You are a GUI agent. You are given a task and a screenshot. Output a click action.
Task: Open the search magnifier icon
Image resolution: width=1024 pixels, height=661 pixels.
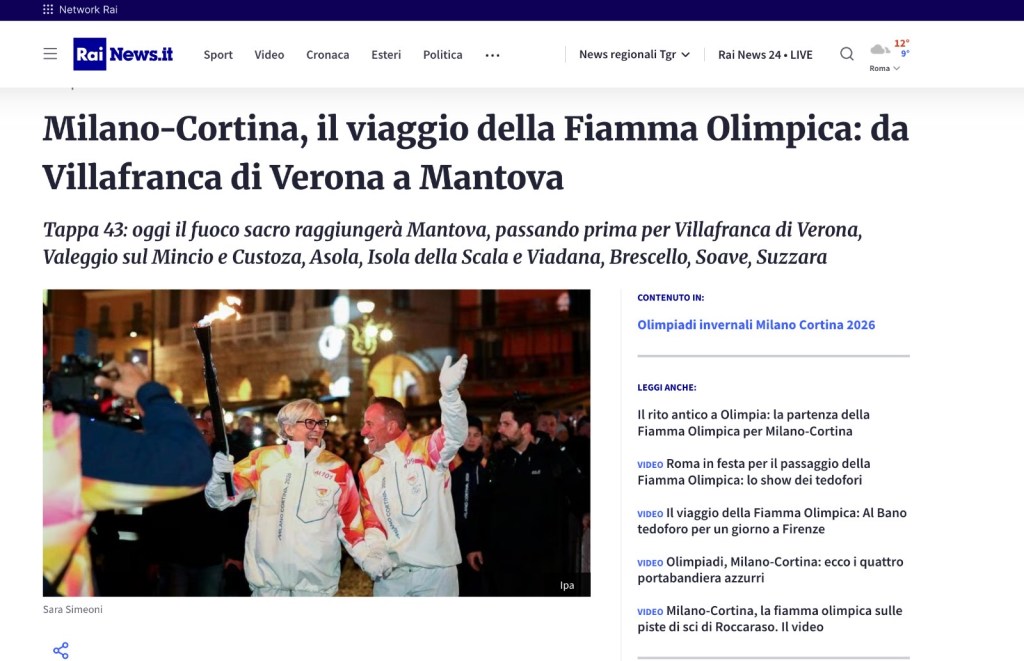(846, 54)
